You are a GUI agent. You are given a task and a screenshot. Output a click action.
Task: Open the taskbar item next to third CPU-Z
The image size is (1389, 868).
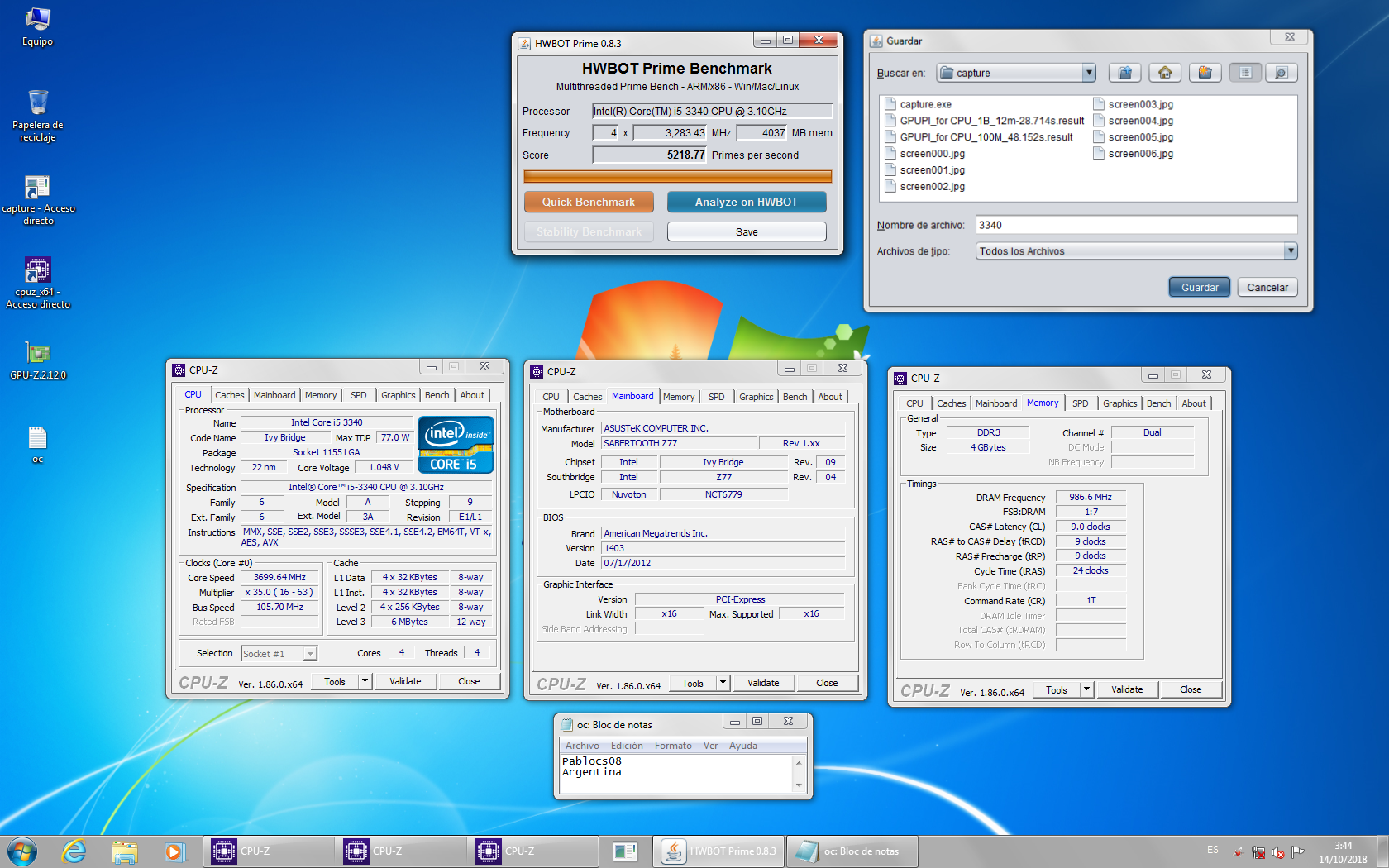click(x=625, y=851)
